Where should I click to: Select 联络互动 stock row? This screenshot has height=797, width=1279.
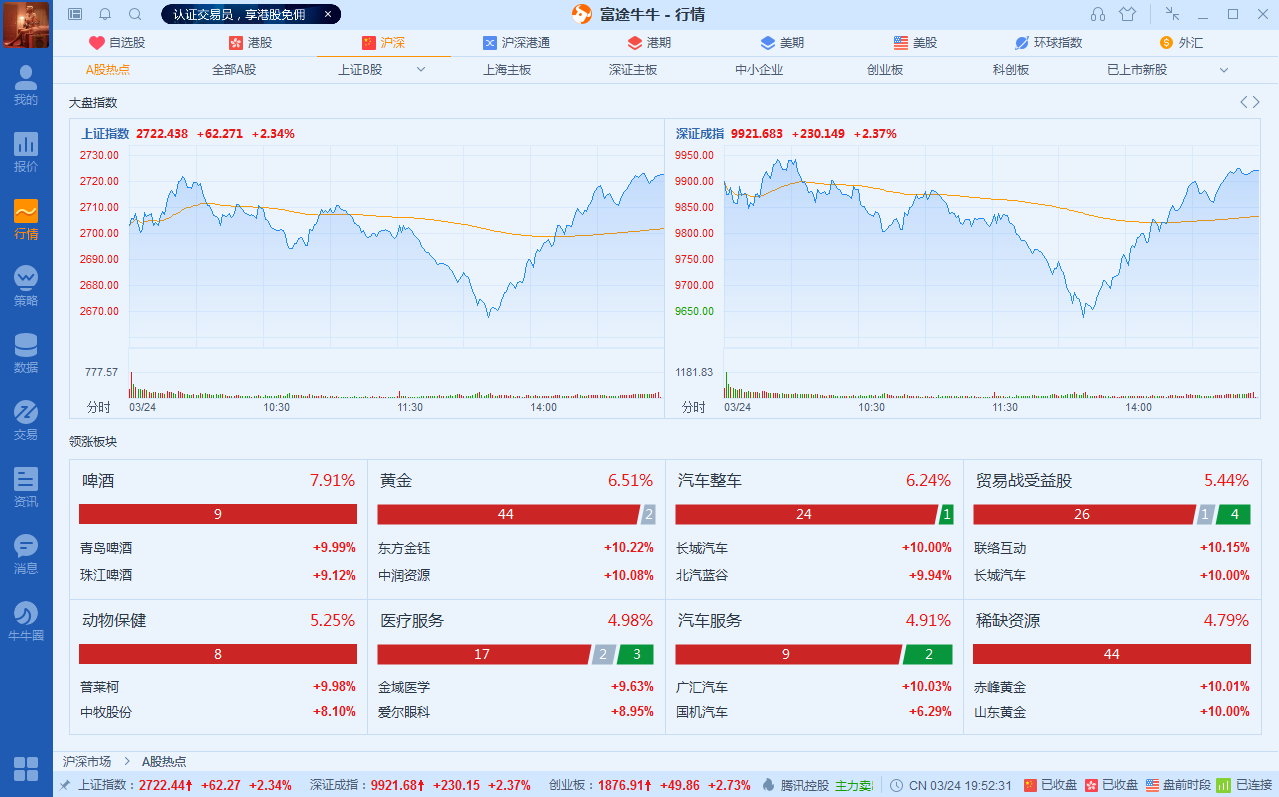coord(1112,548)
